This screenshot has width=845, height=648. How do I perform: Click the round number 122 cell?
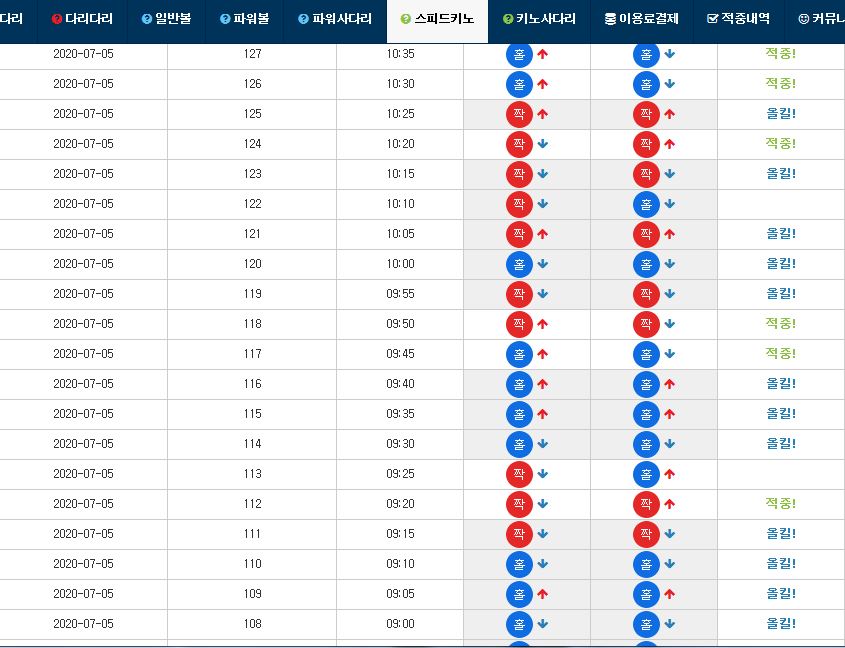click(x=252, y=204)
